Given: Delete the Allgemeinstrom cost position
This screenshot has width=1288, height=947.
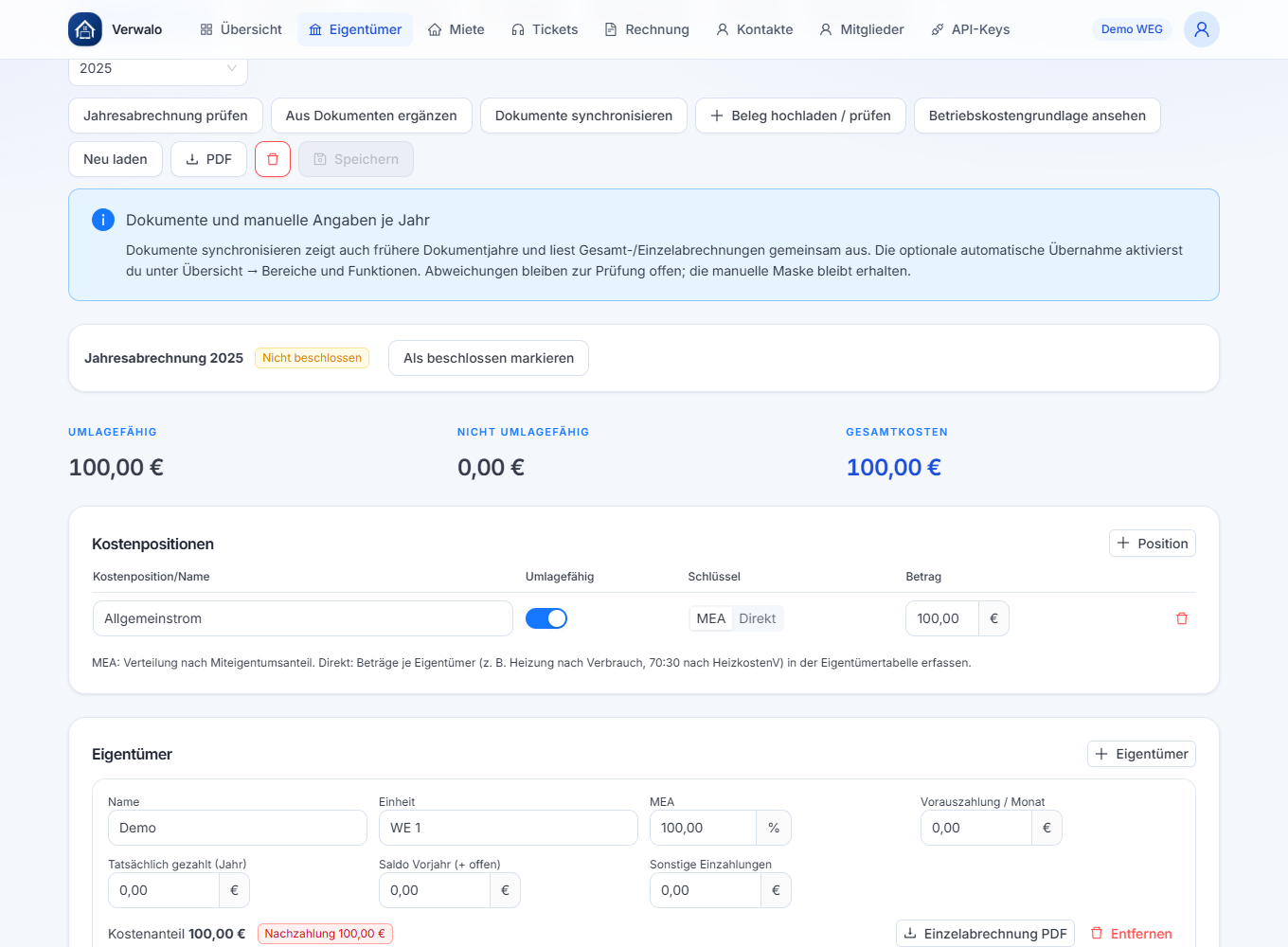Looking at the screenshot, I should 1182,618.
